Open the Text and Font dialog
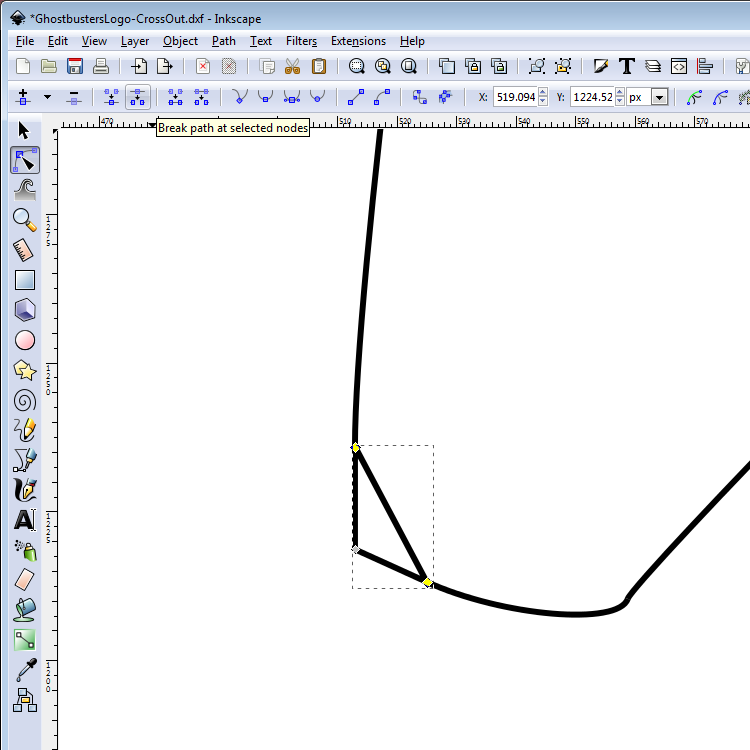 627,66
